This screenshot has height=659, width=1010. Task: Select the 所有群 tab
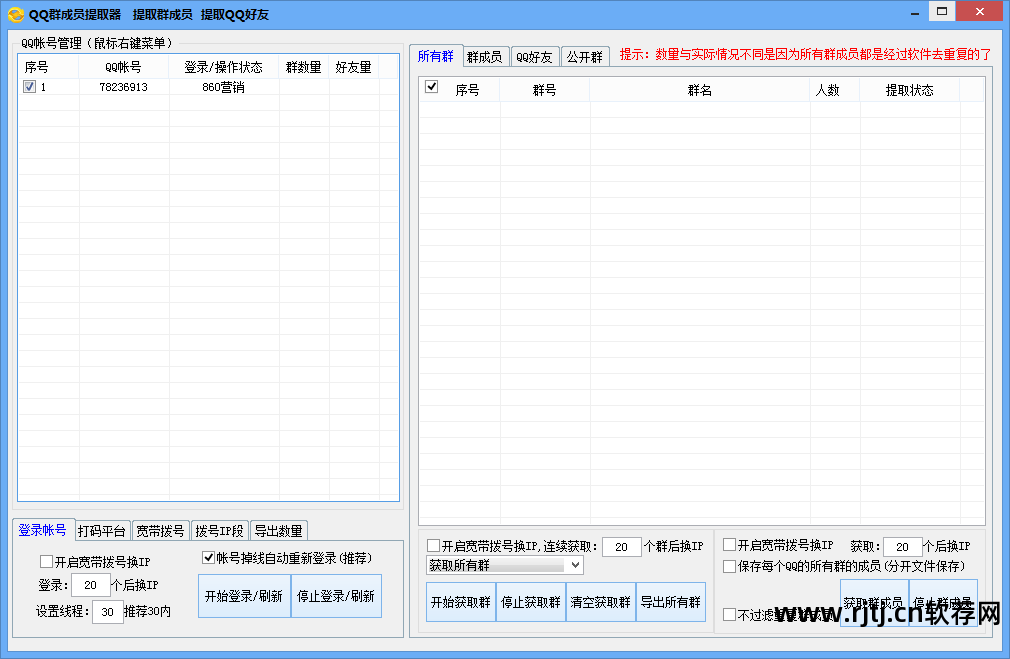[x=437, y=56]
